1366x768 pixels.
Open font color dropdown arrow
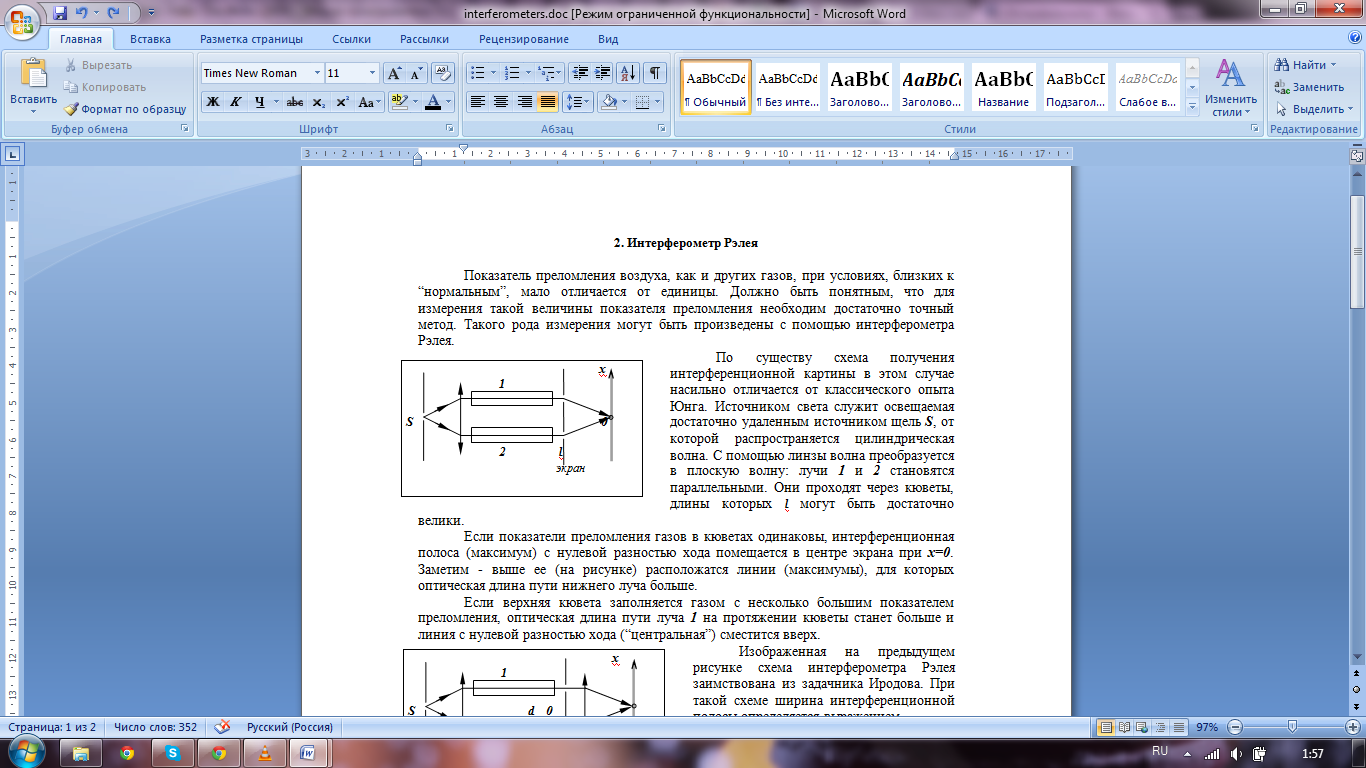[449, 102]
